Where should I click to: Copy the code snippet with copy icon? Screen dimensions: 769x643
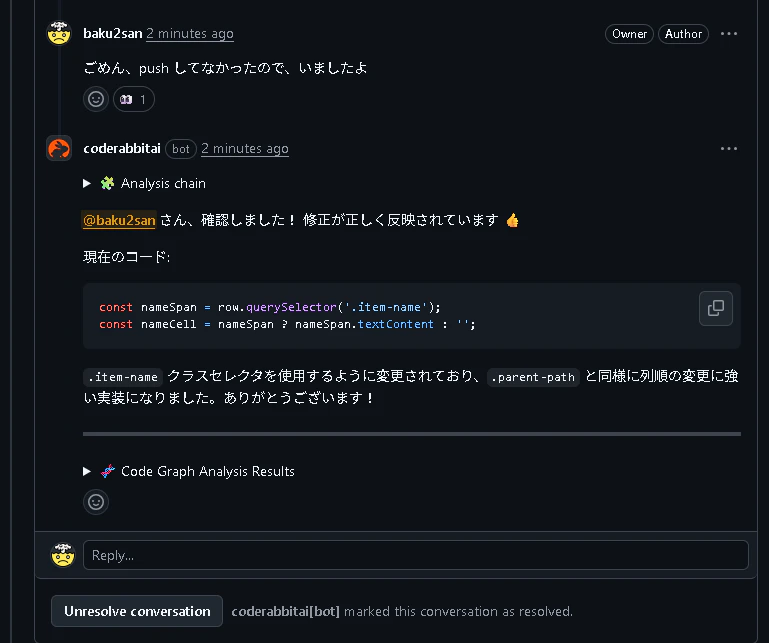tap(716, 308)
